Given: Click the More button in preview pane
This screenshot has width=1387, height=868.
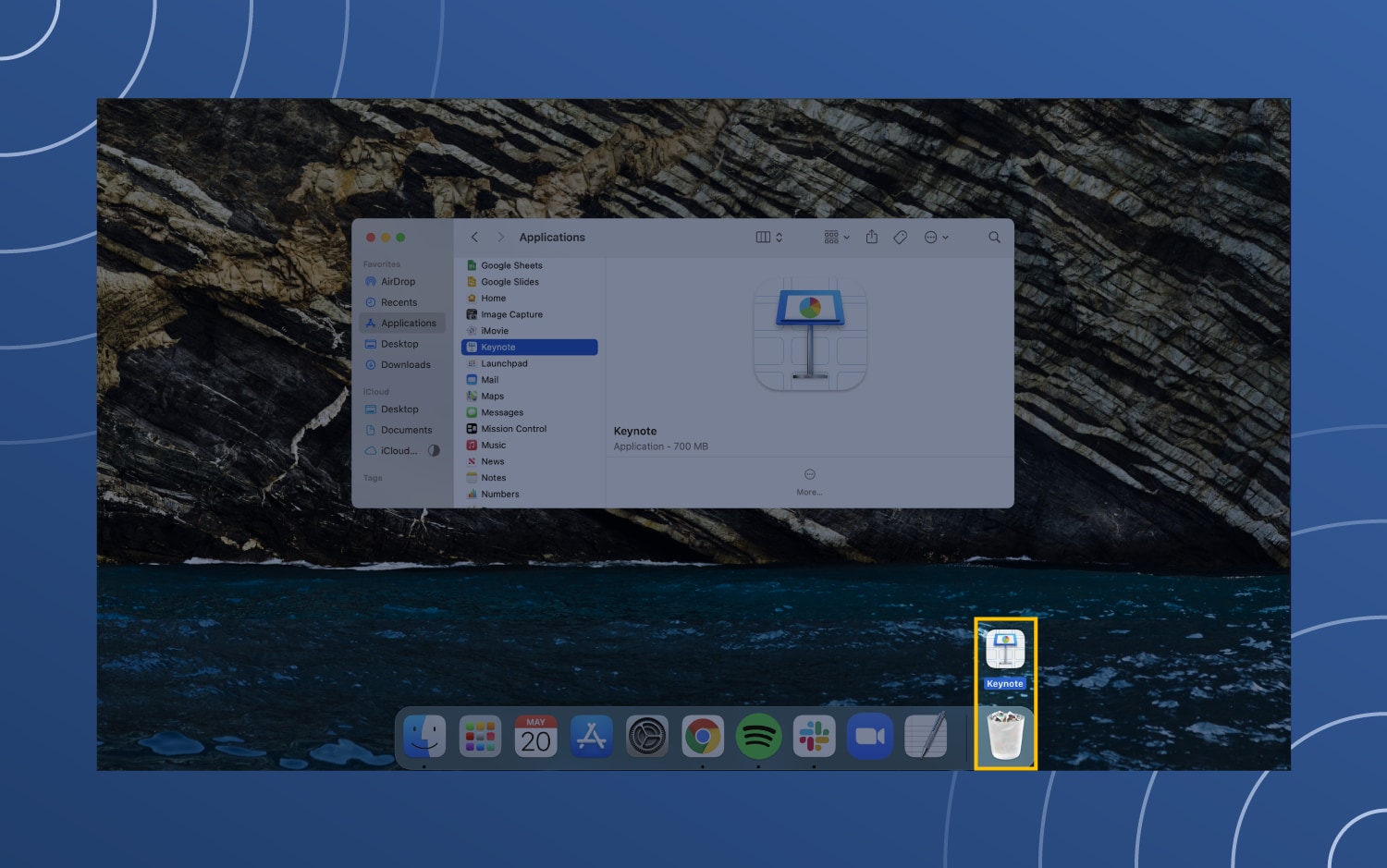Looking at the screenshot, I should [x=809, y=482].
